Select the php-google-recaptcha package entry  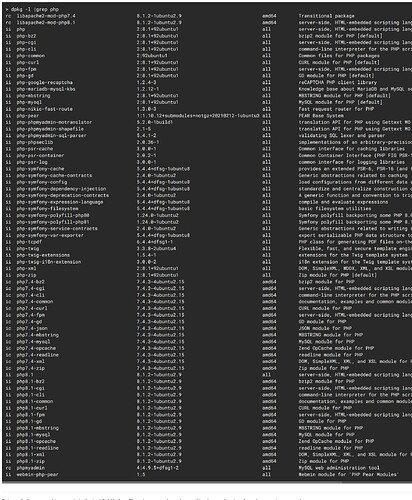tap(45, 82)
